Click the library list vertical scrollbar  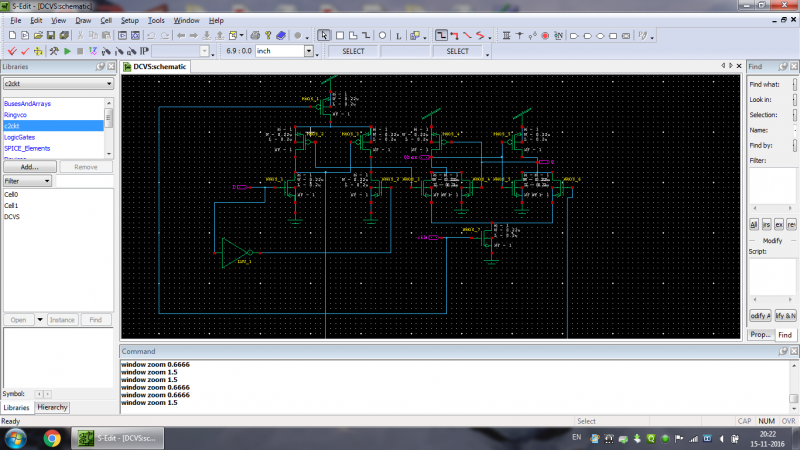tap(109, 128)
